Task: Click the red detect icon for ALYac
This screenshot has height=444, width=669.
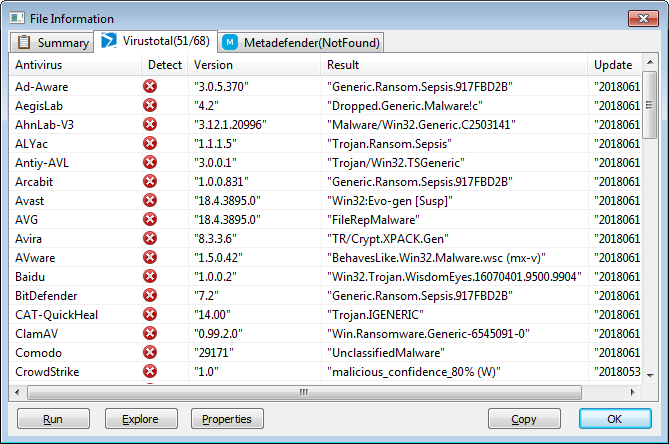Action: pos(150,143)
